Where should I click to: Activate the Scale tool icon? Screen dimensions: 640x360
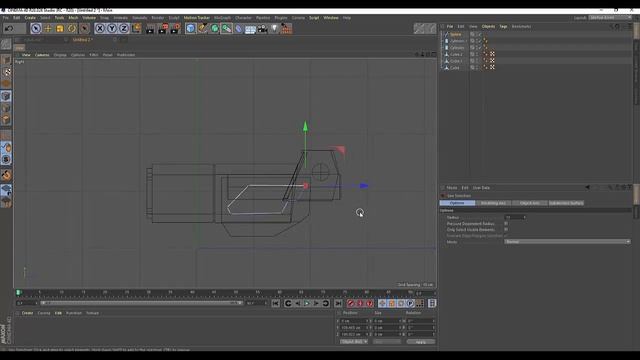coord(60,28)
